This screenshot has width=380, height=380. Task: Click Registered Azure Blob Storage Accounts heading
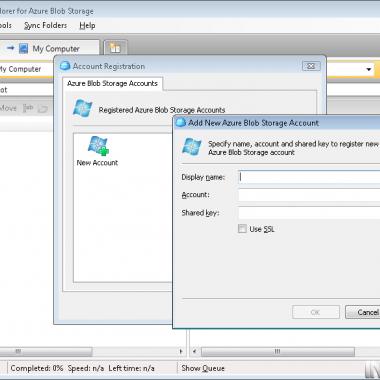tap(162, 110)
